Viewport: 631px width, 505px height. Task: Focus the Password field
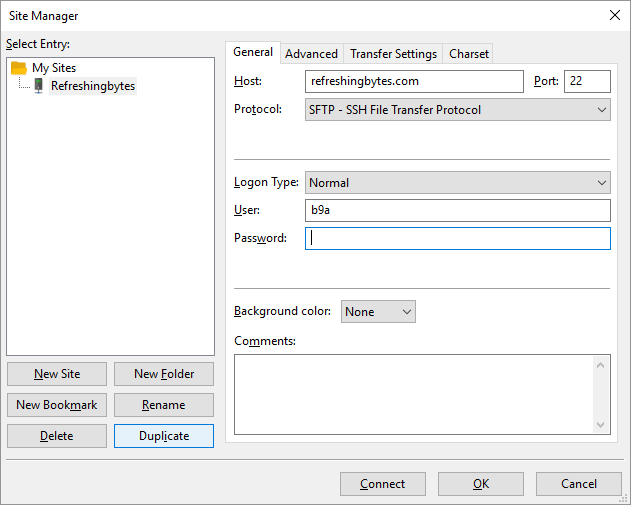tap(458, 238)
